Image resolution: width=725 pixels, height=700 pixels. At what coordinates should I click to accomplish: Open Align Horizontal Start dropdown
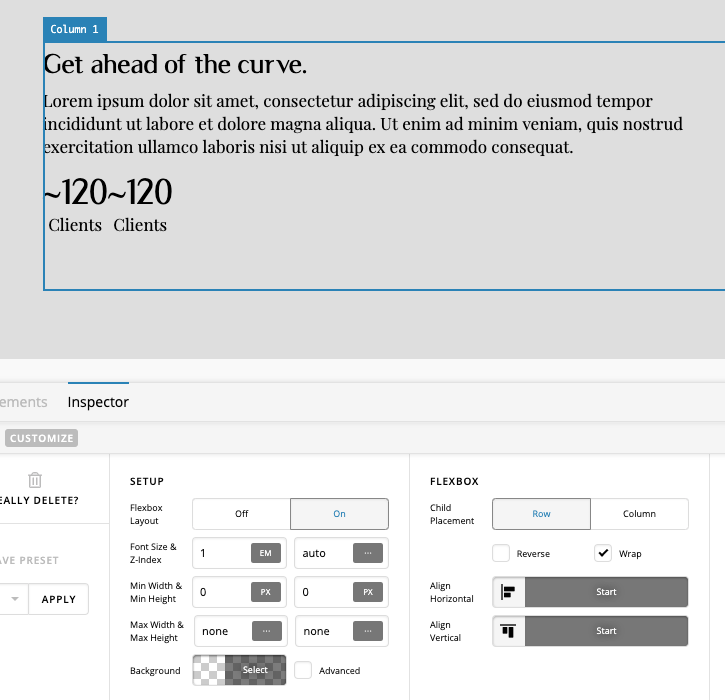[606, 592]
